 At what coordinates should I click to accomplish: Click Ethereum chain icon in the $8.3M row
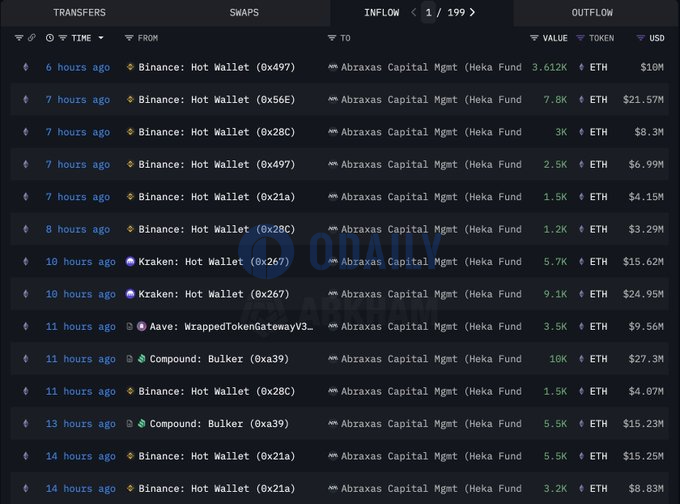[x=26, y=132]
